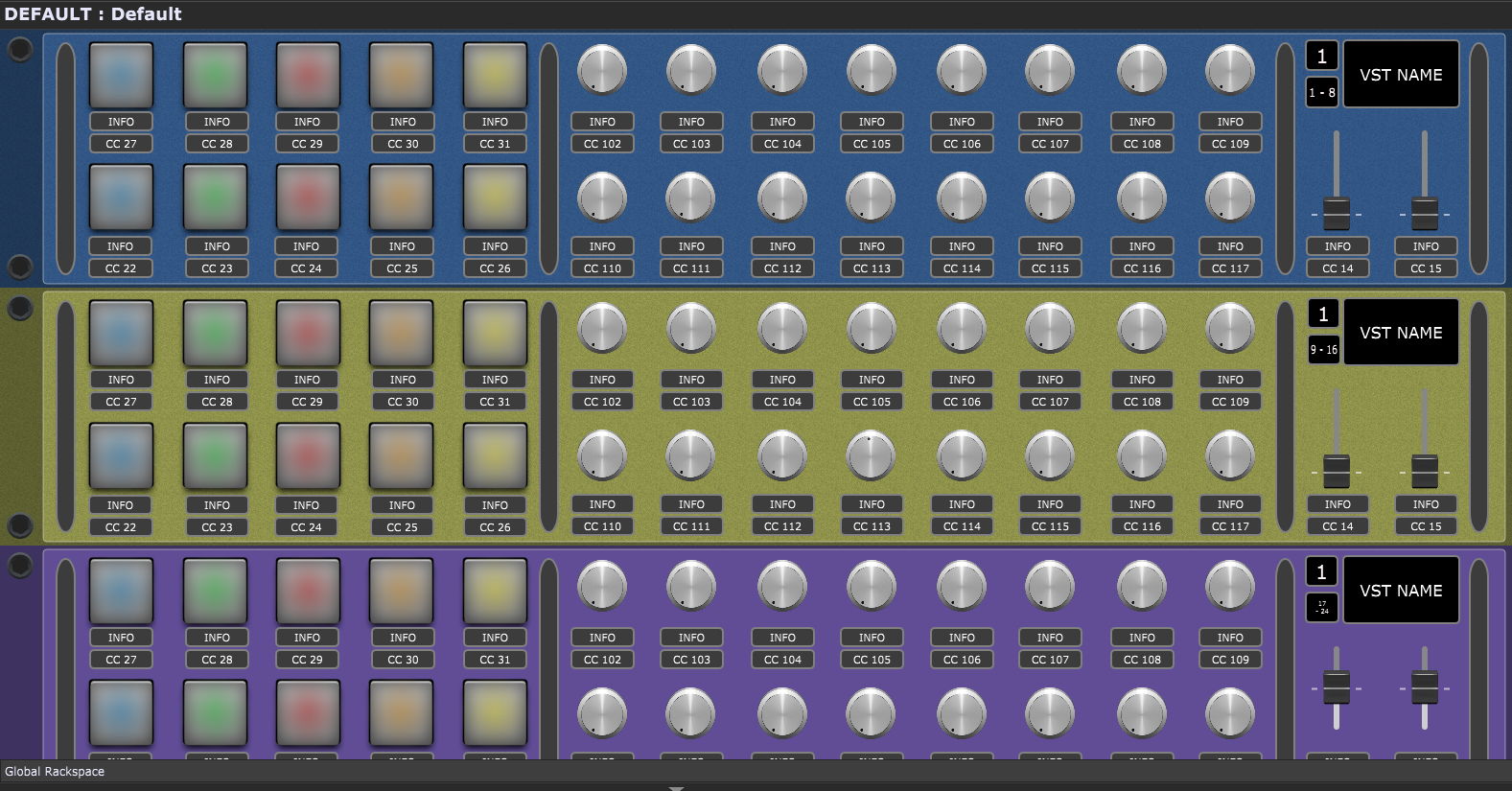Click the 1 - 8 label in the blue rack

pos(1321,93)
